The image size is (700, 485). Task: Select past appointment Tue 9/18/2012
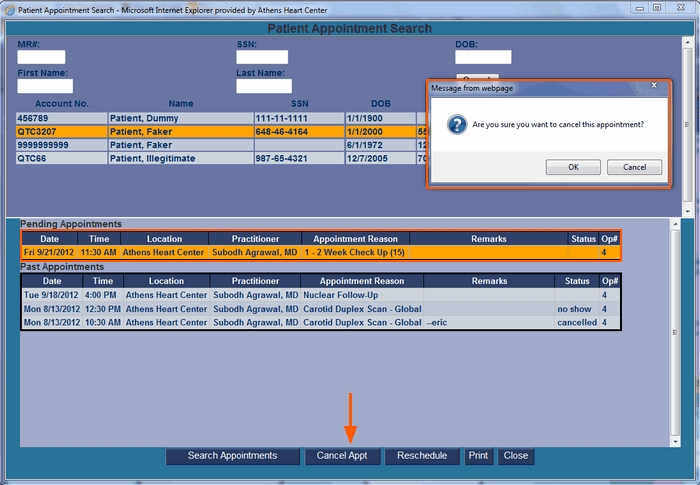click(321, 295)
